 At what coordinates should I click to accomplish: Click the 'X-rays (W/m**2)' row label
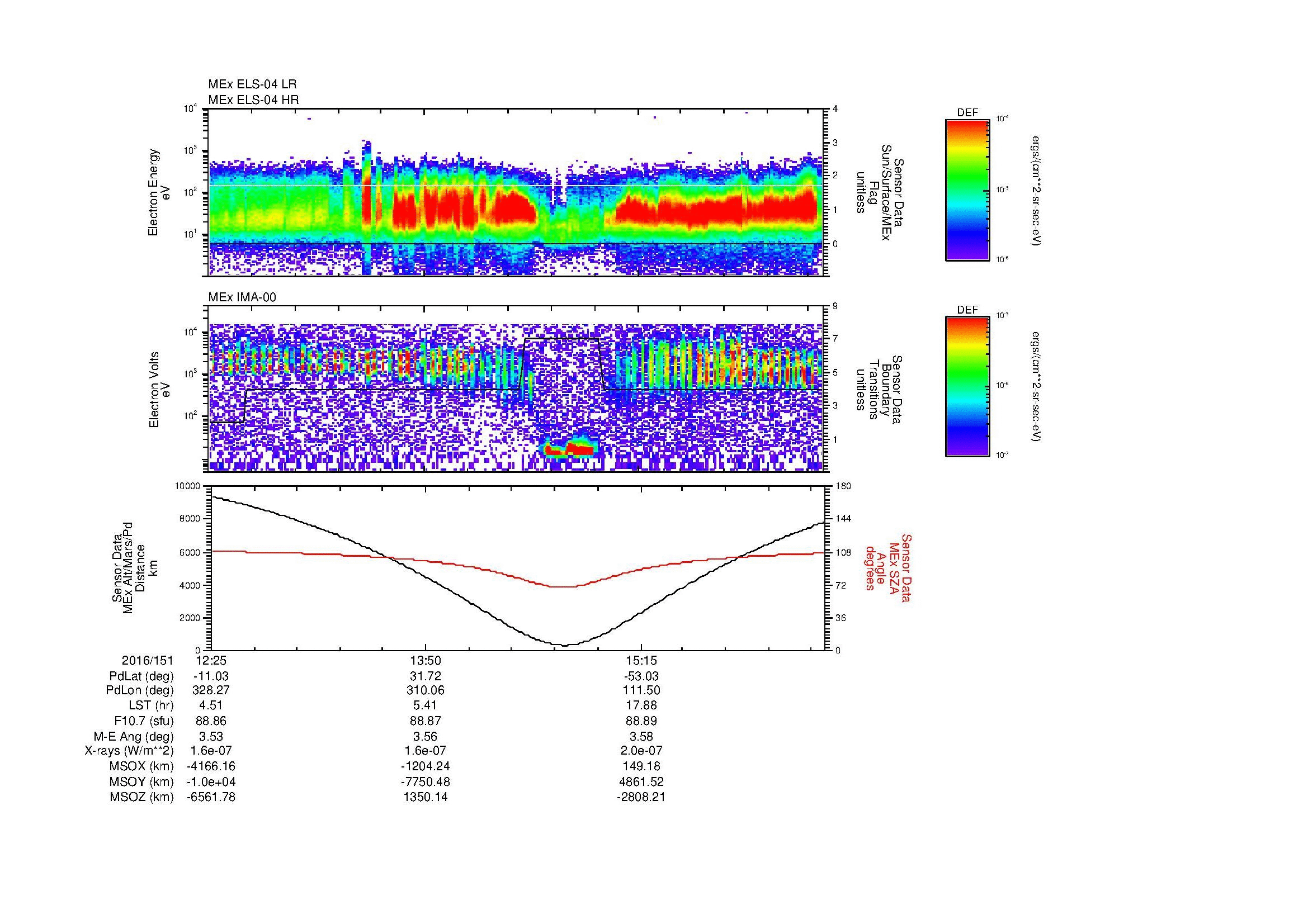point(129,751)
